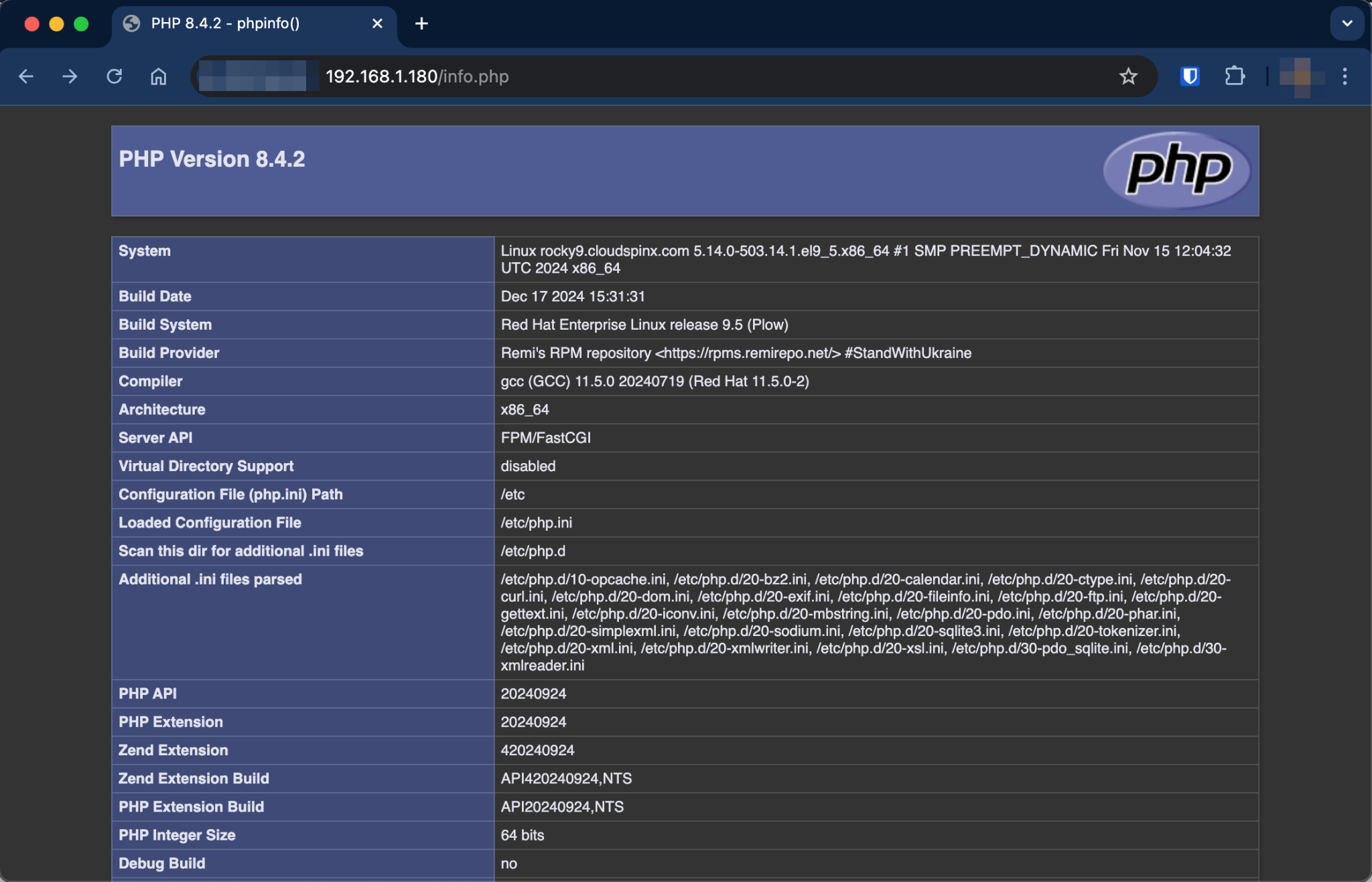Click the back navigation arrow
The width and height of the screenshot is (1372, 882).
pos(25,76)
